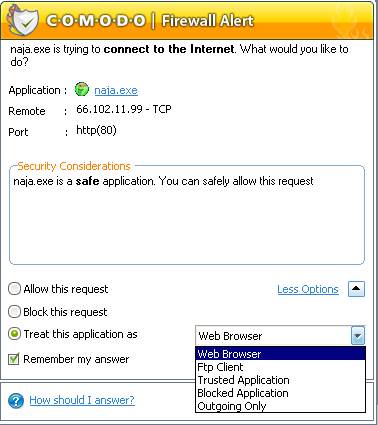Toggle the Remember my answer checkbox

pyautogui.click(x=14, y=359)
